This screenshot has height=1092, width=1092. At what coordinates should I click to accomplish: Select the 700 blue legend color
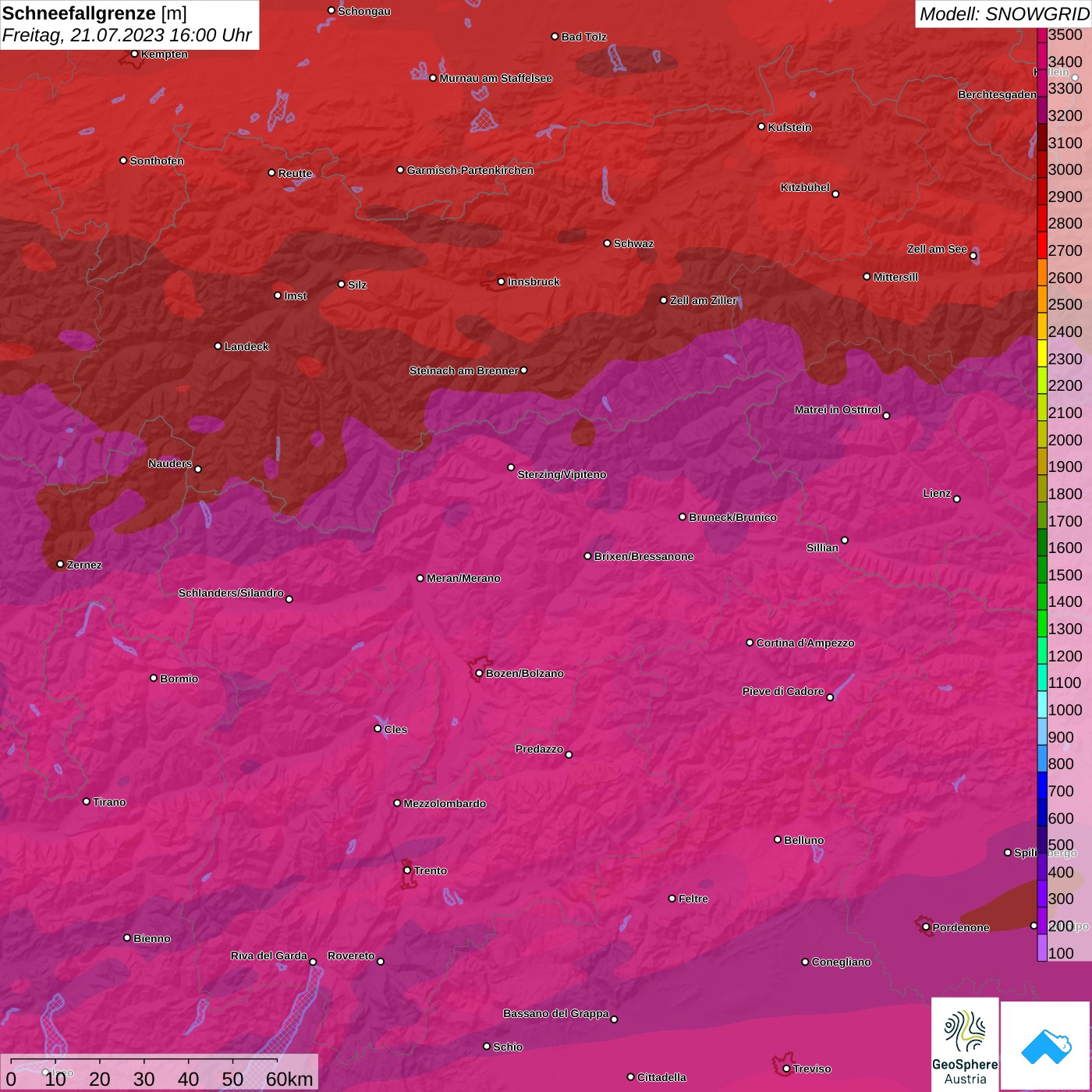pyautogui.click(x=1042, y=785)
